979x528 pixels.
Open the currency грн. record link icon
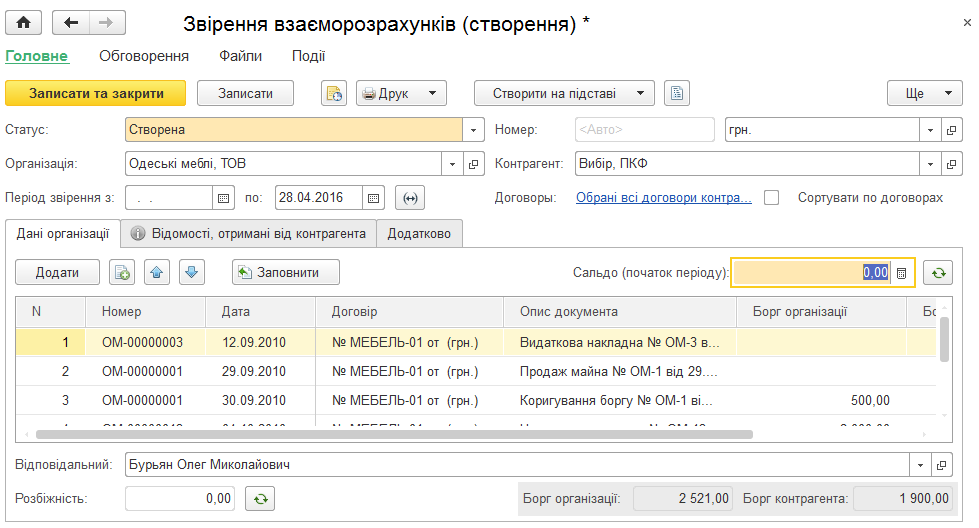951,130
